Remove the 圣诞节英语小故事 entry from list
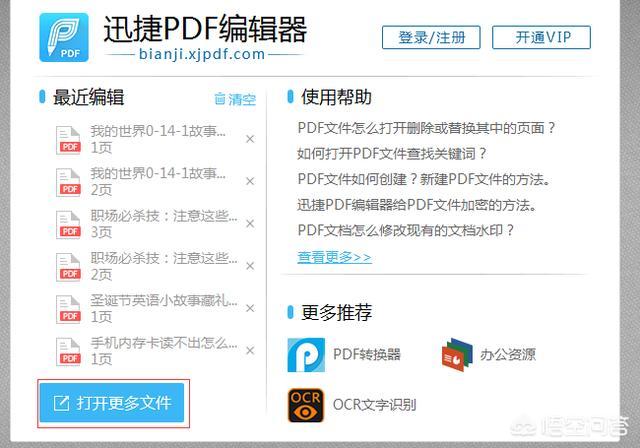This screenshot has height=448, width=640. [250, 308]
